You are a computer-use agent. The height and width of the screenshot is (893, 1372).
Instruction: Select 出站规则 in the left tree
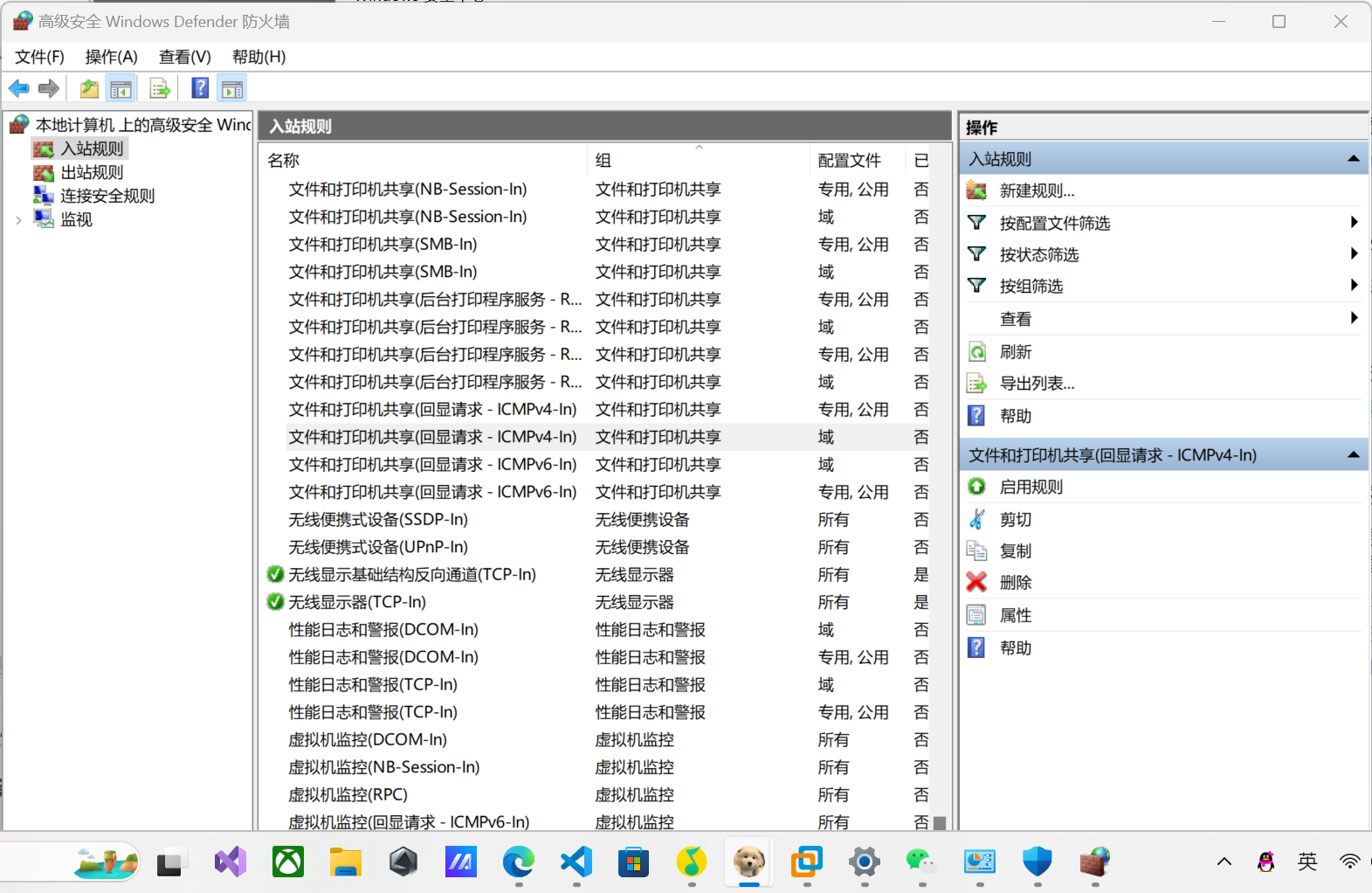[x=92, y=172]
